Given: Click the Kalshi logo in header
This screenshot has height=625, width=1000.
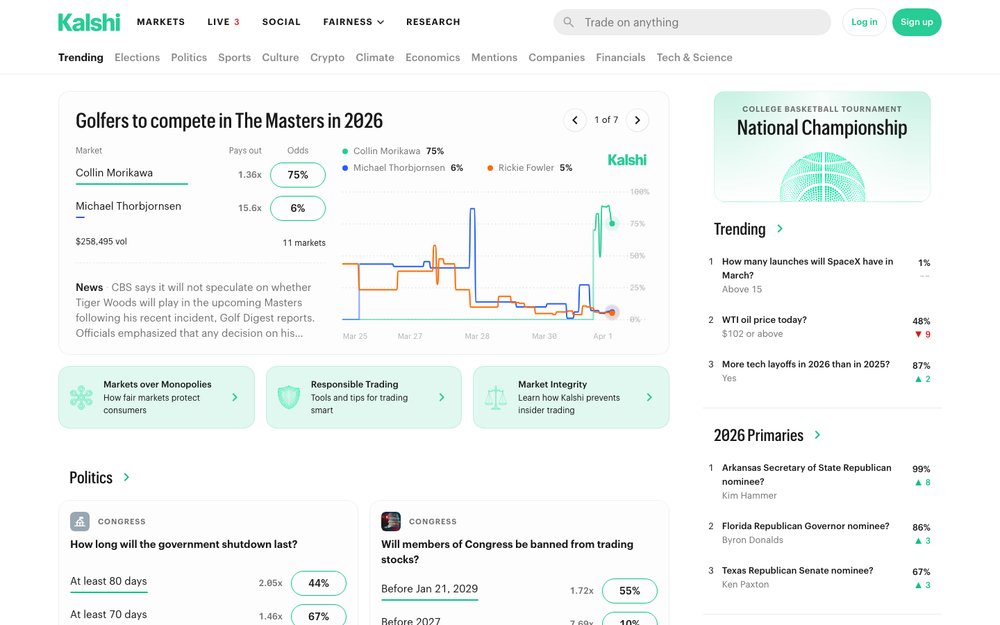Looking at the screenshot, I should [89, 22].
